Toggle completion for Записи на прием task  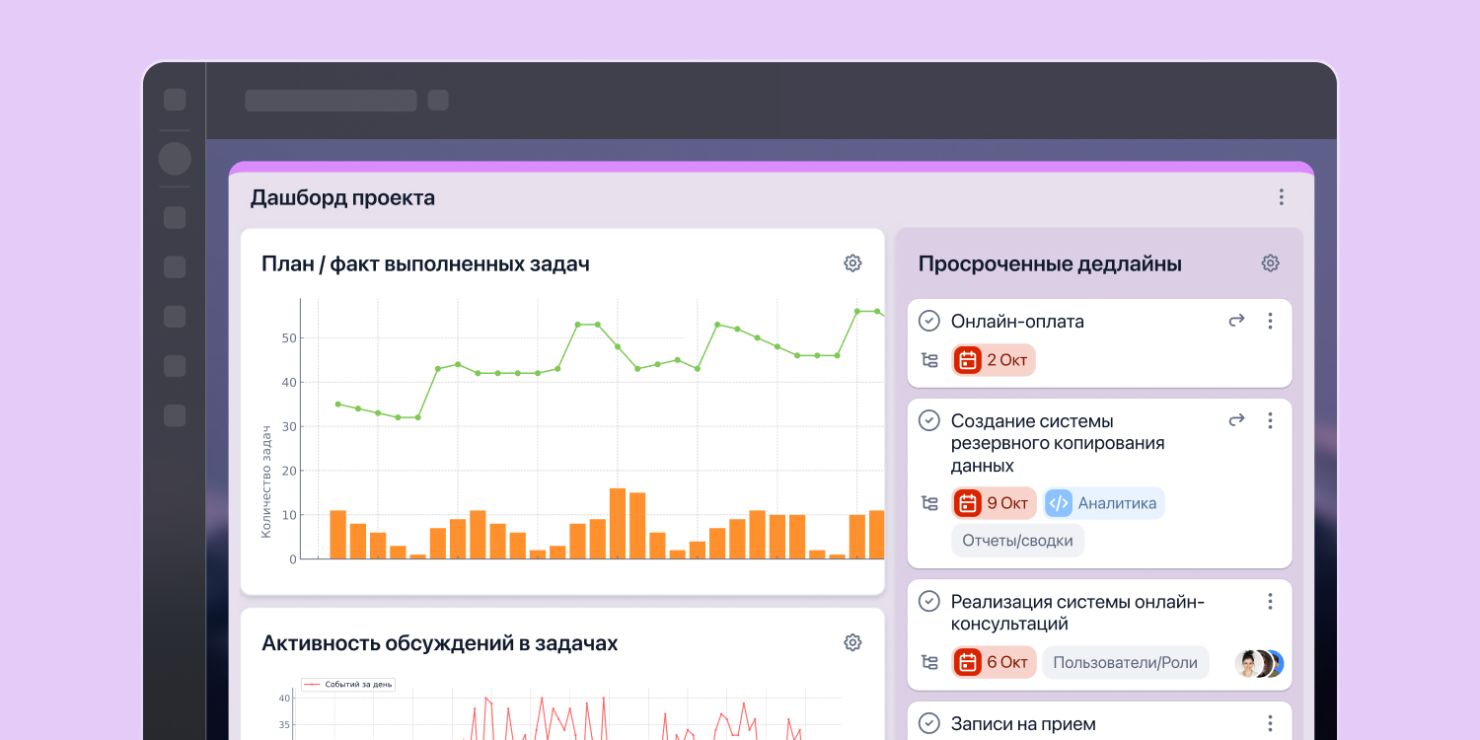(x=929, y=723)
